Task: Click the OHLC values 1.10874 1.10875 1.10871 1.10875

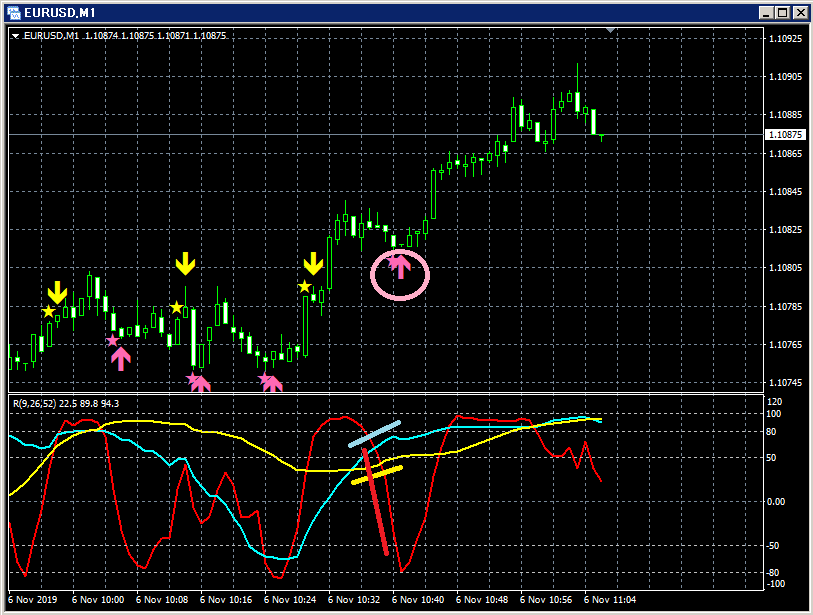Action: pyautogui.click(x=156, y=36)
